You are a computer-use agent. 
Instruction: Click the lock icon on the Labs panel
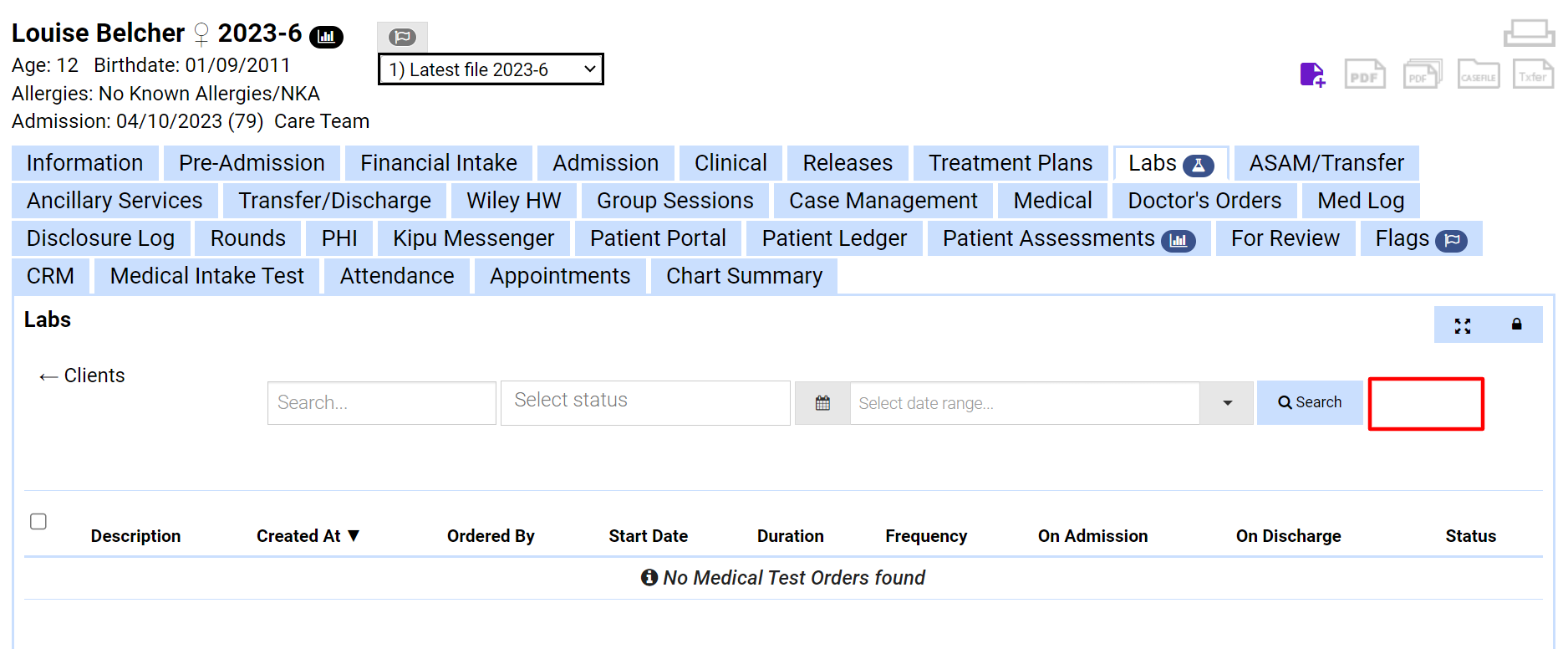(1515, 325)
